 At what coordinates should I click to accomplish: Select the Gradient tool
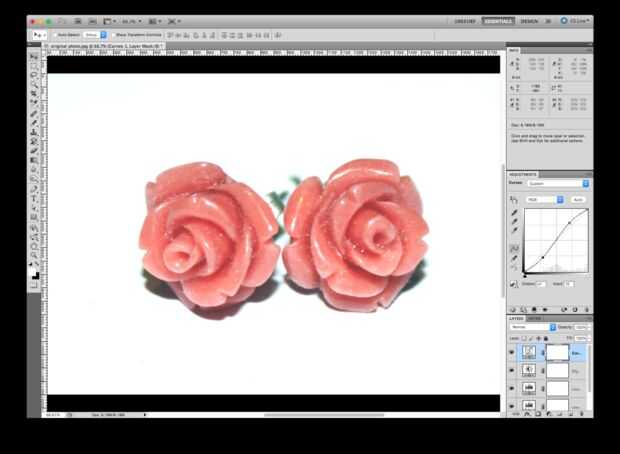pos(34,161)
